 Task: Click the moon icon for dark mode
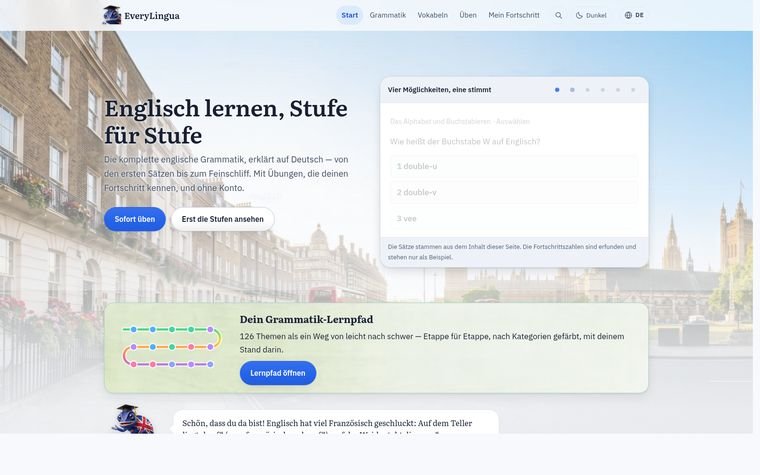[x=579, y=16]
